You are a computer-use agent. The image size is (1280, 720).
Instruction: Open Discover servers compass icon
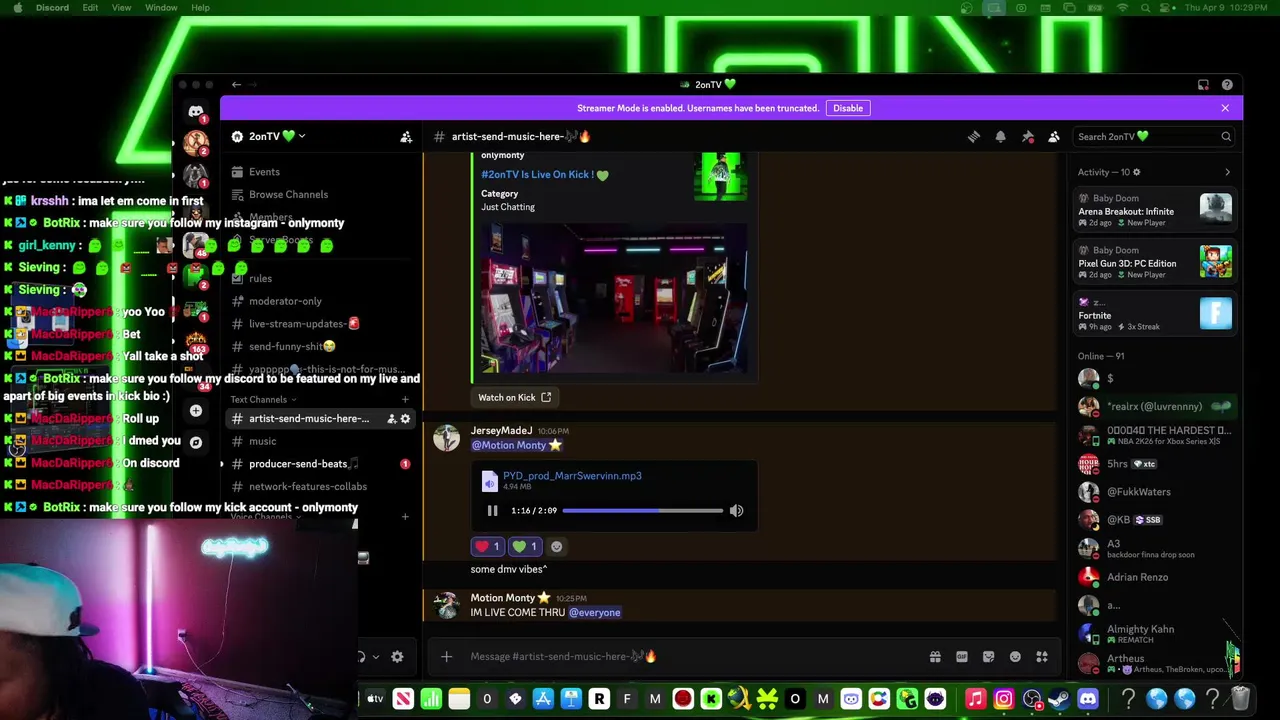coord(196,442)
